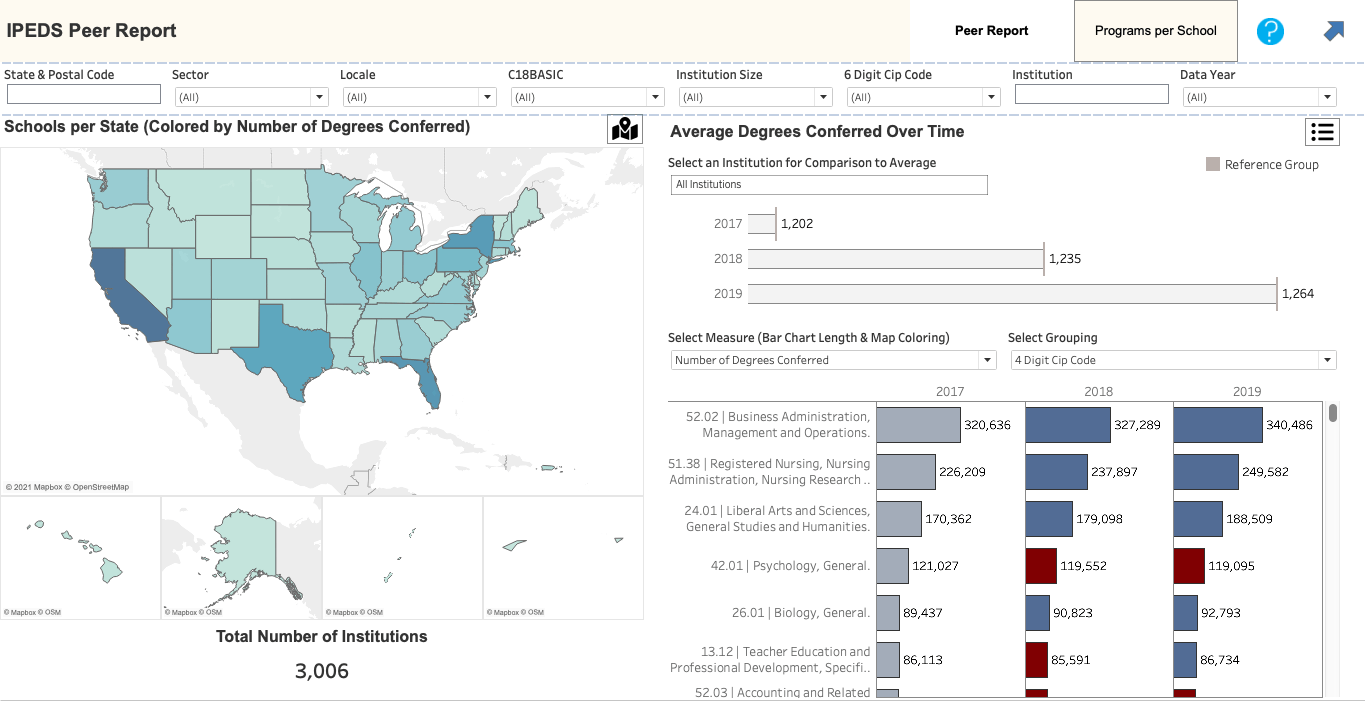The width and height of the screenshot is (1365, 701).
Task: Expand the Select Grouping dropdown
Action: tap(1173, 360)
